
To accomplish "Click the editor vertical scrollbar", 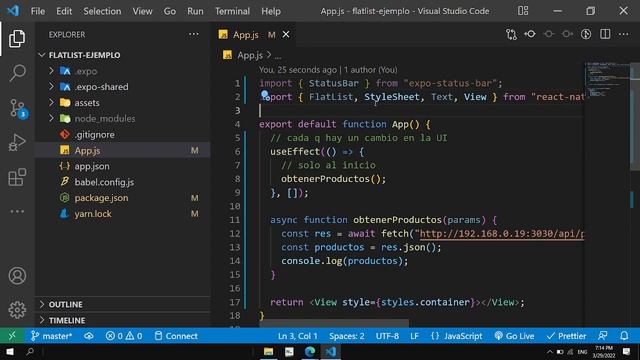I will tap(635, 116).
